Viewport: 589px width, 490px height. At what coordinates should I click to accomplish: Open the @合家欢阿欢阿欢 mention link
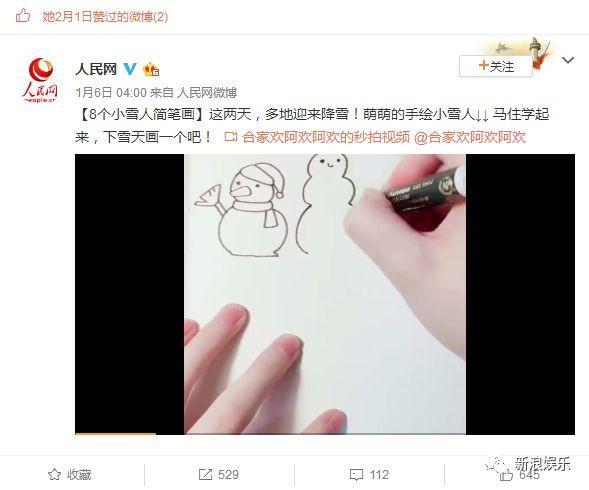coord(470,137)
